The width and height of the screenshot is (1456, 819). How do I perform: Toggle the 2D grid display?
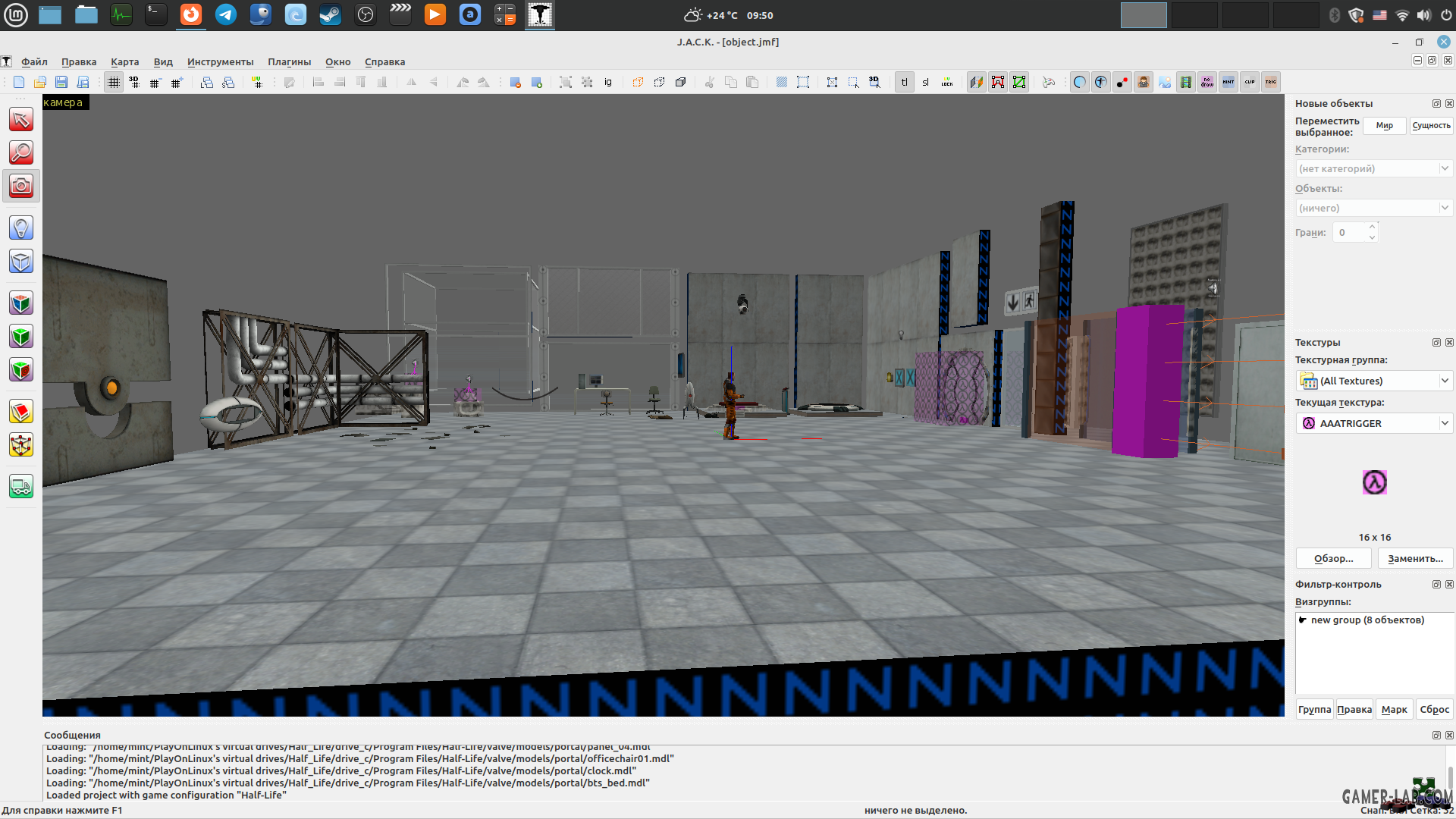click(113, 83)
